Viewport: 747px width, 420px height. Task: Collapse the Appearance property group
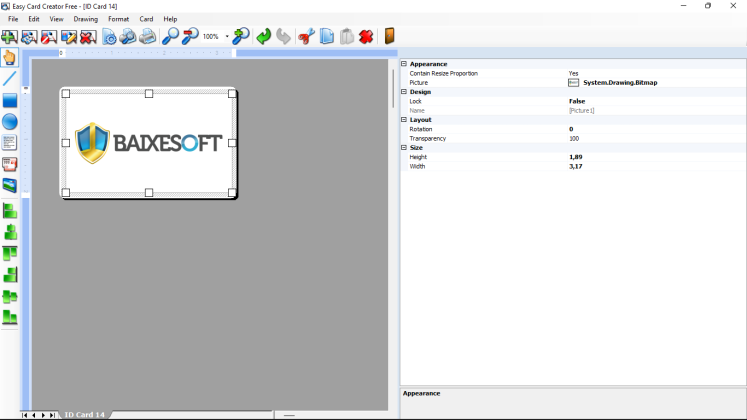tap(404, 64)
